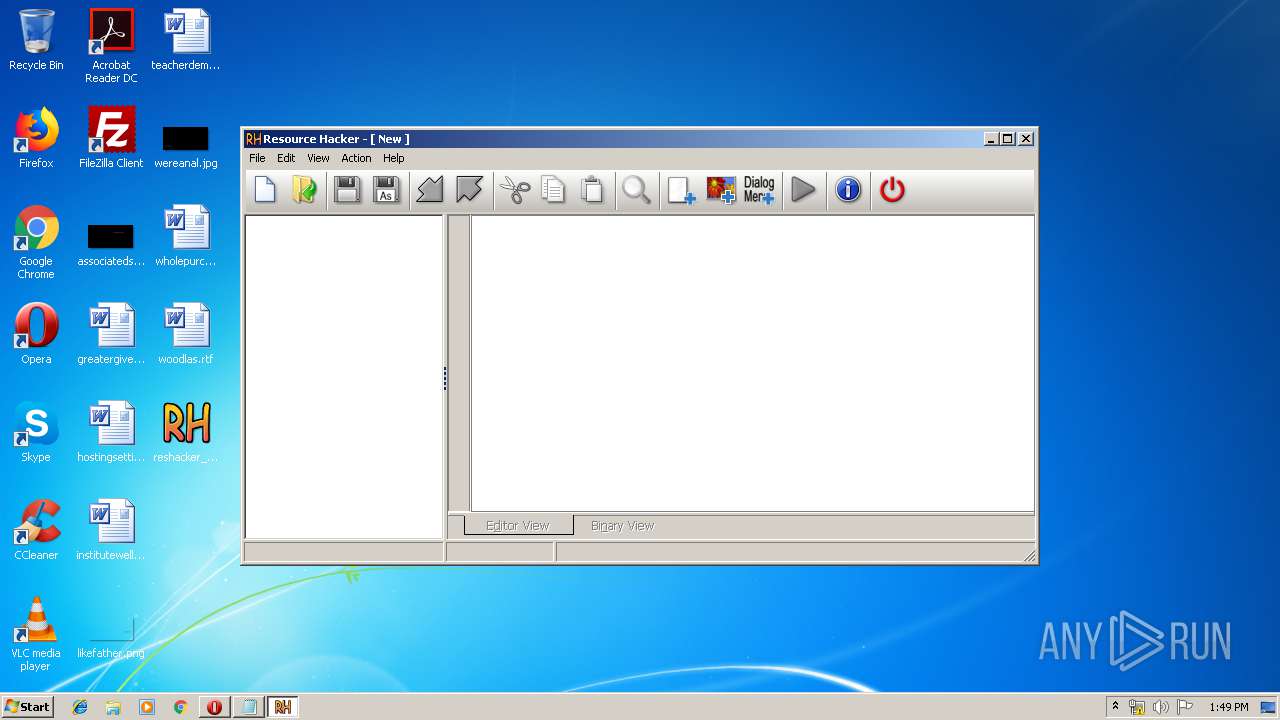Viewport: 1280px width, 720px height.
Task: Open the Edit menu
Action: (x=286, y=158)
